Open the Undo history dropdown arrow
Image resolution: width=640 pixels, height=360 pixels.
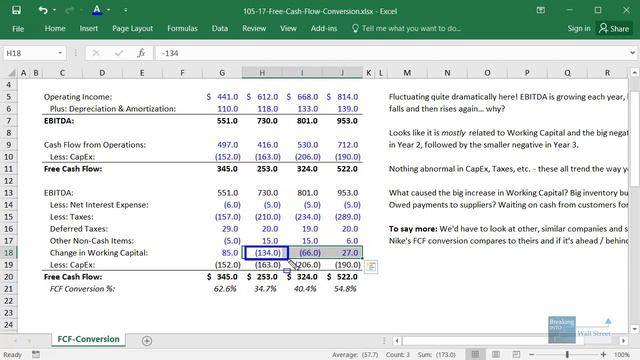54,10
